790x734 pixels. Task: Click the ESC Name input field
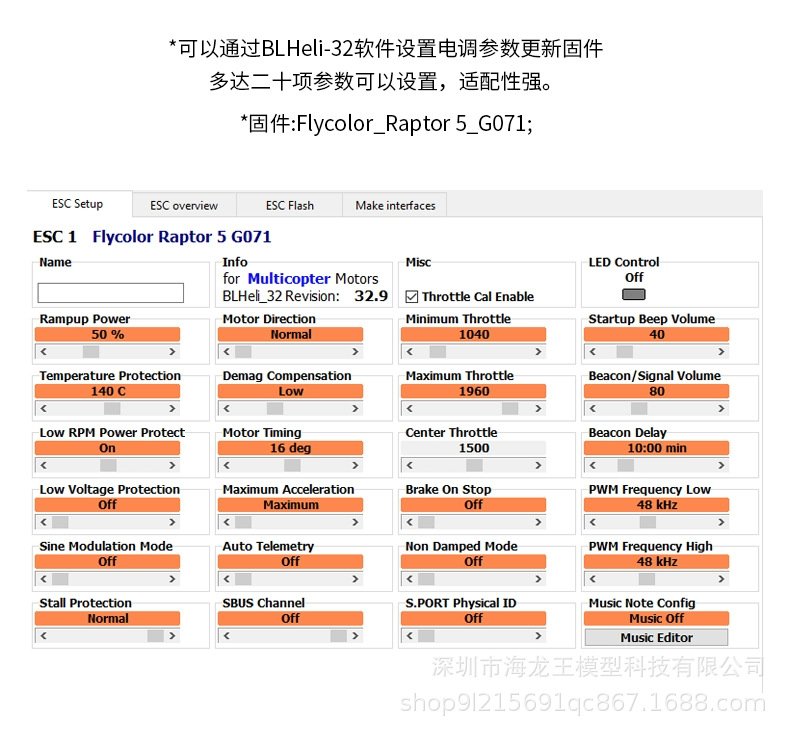point(111,293)
